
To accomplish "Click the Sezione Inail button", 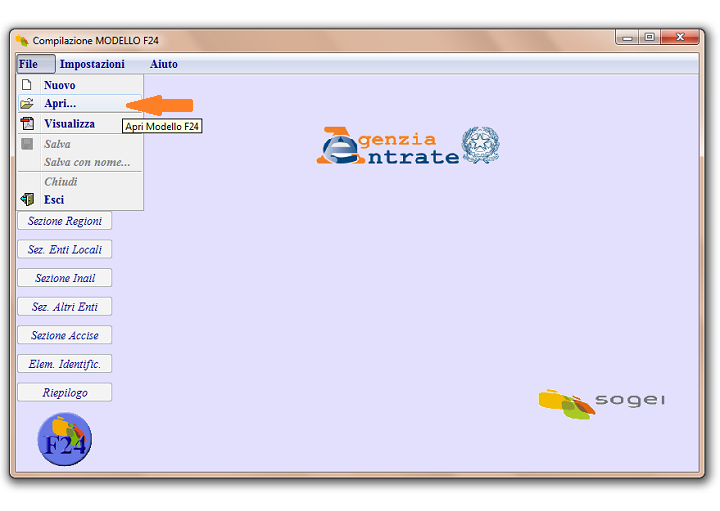I will tap(65, 278).
